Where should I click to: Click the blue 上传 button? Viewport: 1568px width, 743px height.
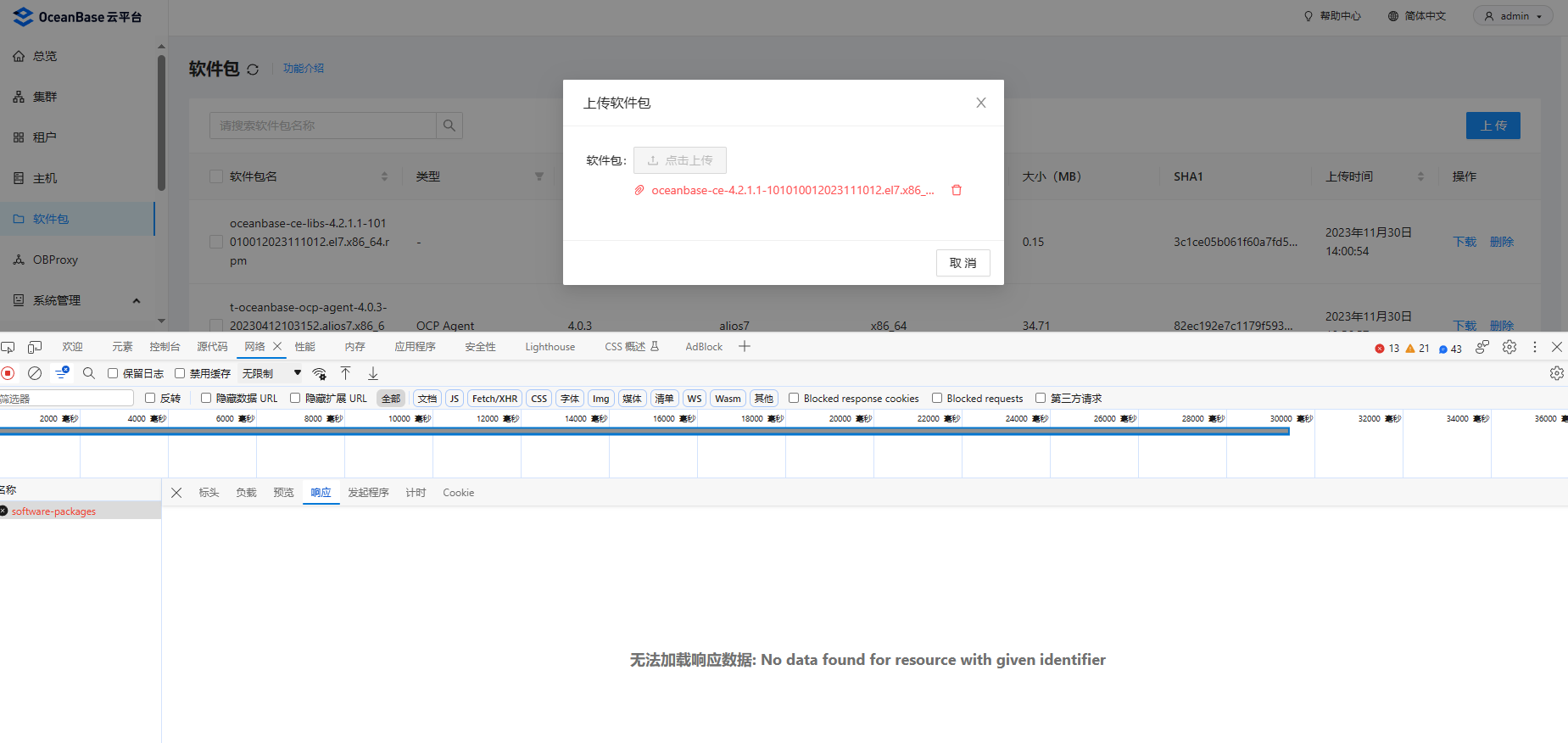tap(1493, 126)
